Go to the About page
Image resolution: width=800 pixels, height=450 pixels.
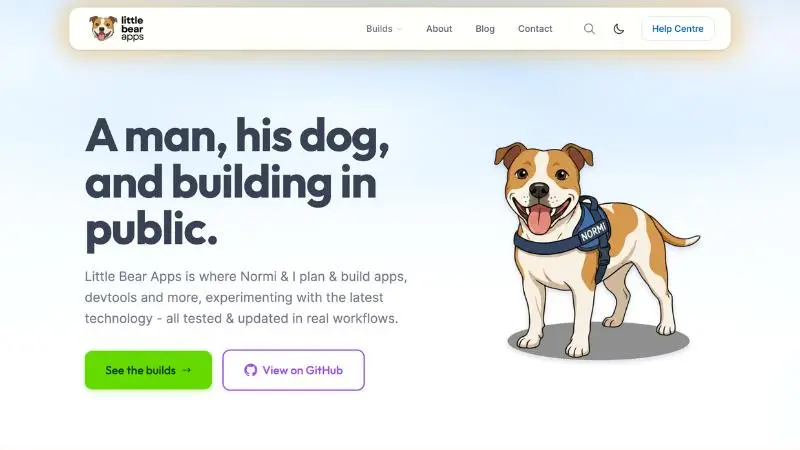point(439,29)
